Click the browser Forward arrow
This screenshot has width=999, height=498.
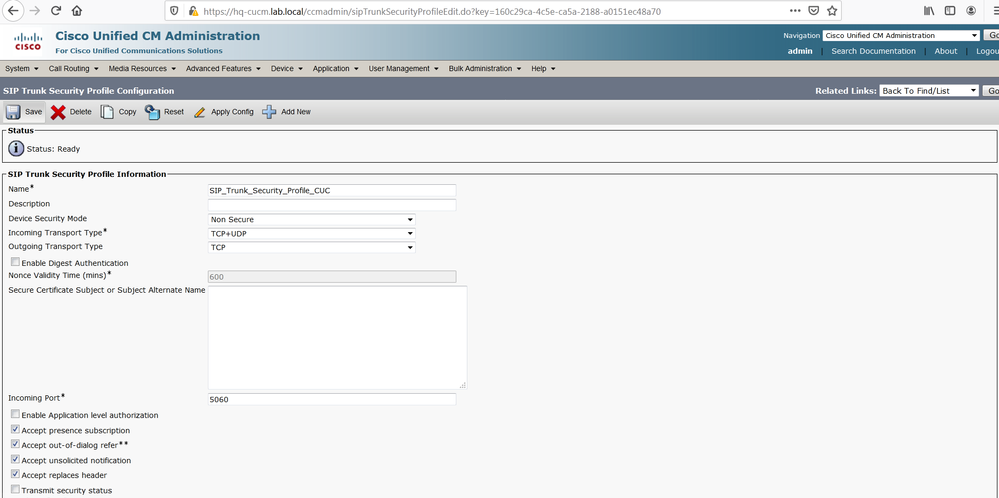tap(34, 11)
